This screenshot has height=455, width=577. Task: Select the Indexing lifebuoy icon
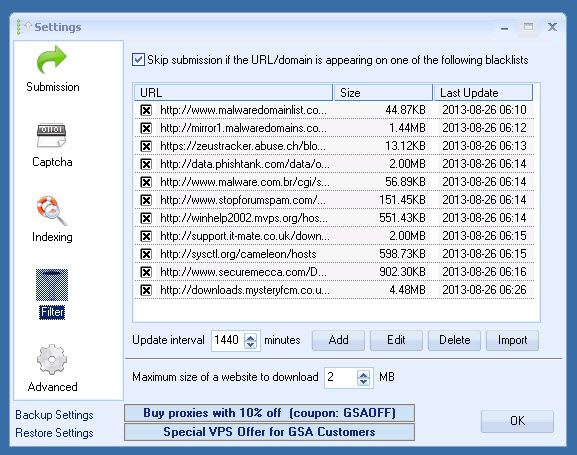tap(52, 210)
